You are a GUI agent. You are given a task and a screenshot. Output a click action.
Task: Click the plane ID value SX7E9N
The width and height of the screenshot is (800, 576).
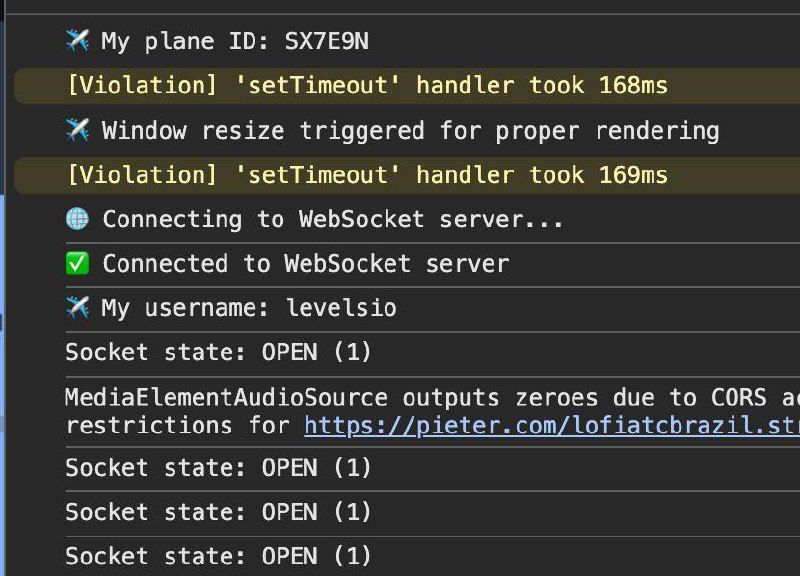tap(327, 41)
